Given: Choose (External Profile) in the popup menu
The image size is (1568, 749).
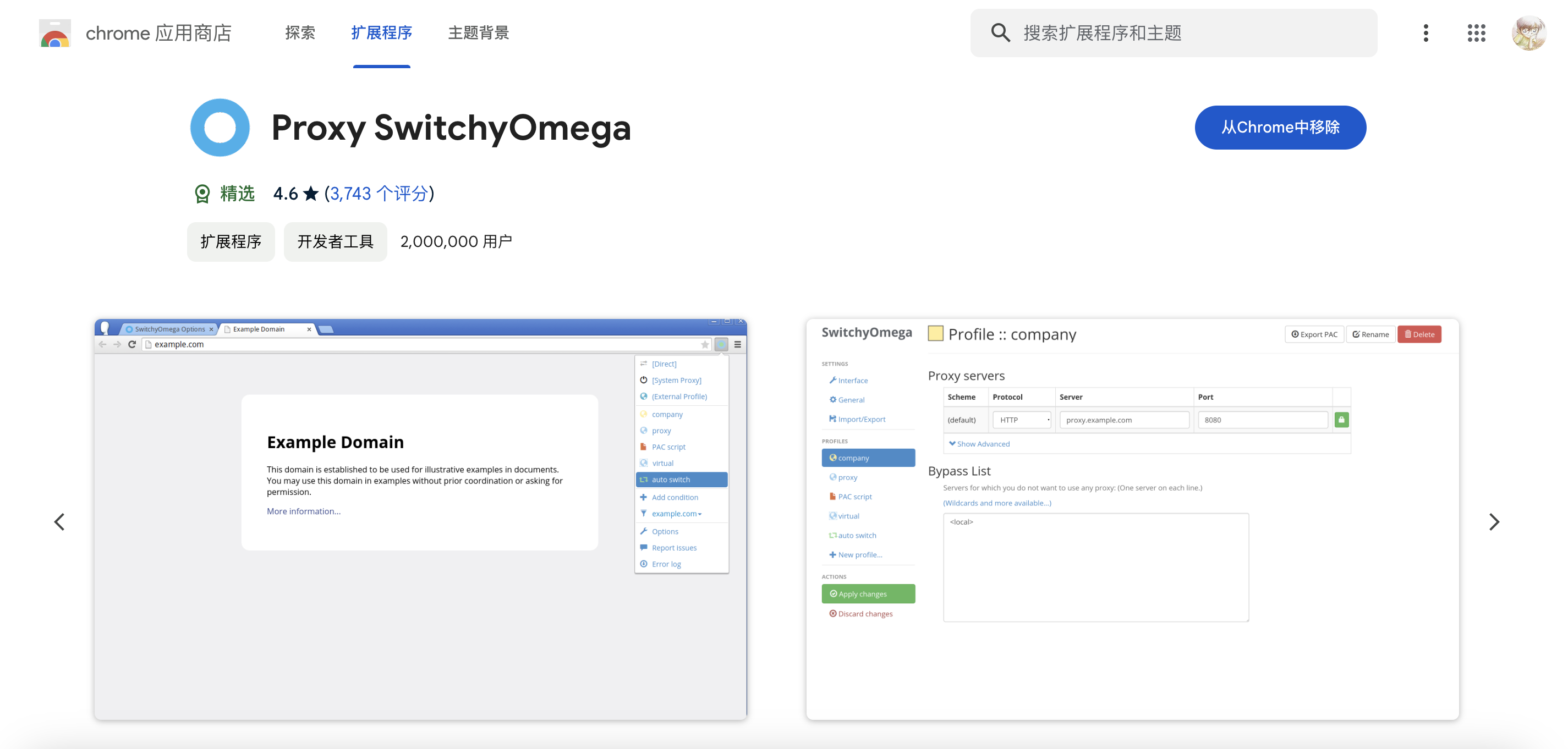Looking at the screenshot, I should tap(681, 396).
